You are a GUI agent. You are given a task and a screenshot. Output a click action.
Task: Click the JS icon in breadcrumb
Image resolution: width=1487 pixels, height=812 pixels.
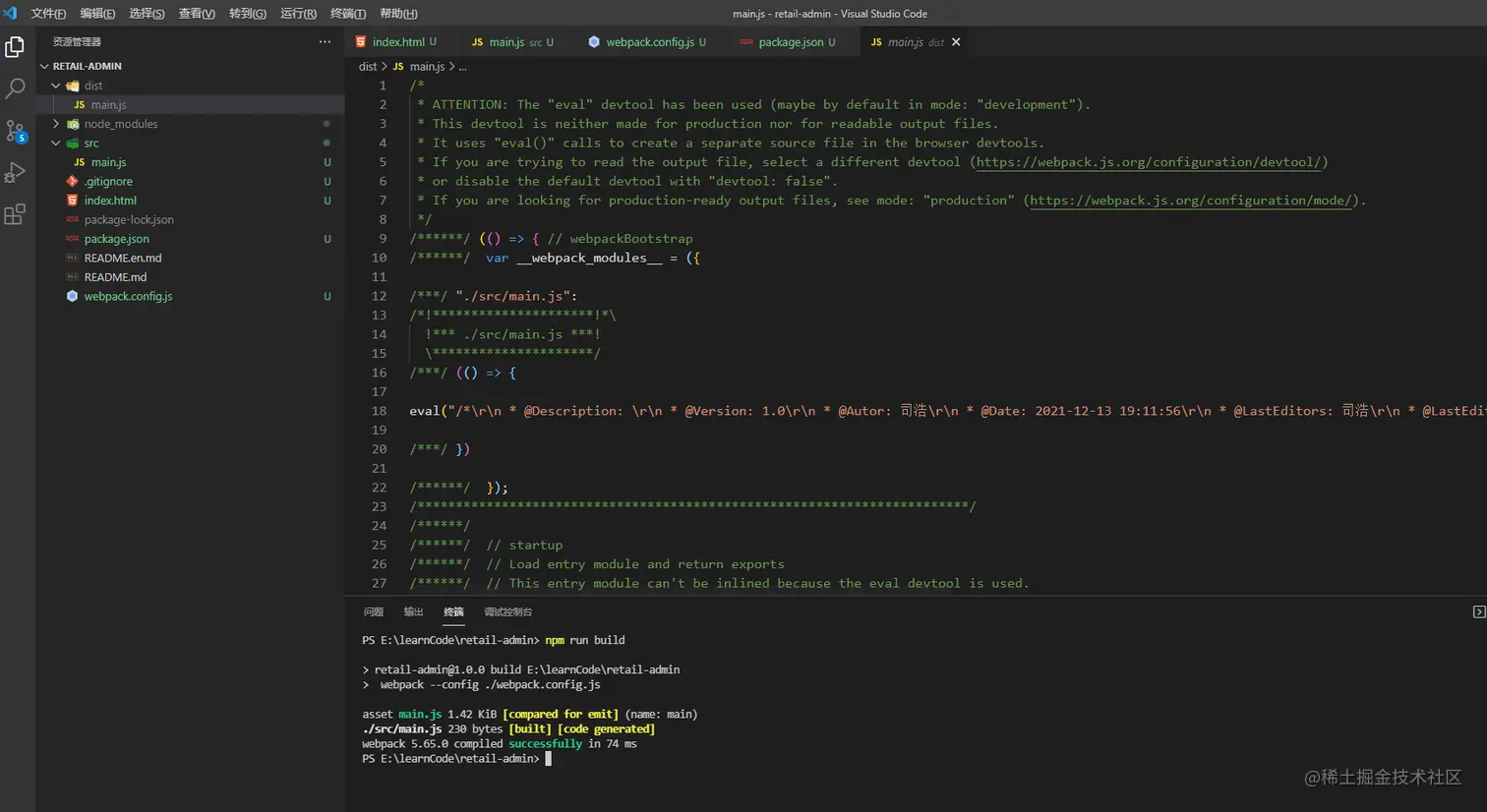[398, 67]
